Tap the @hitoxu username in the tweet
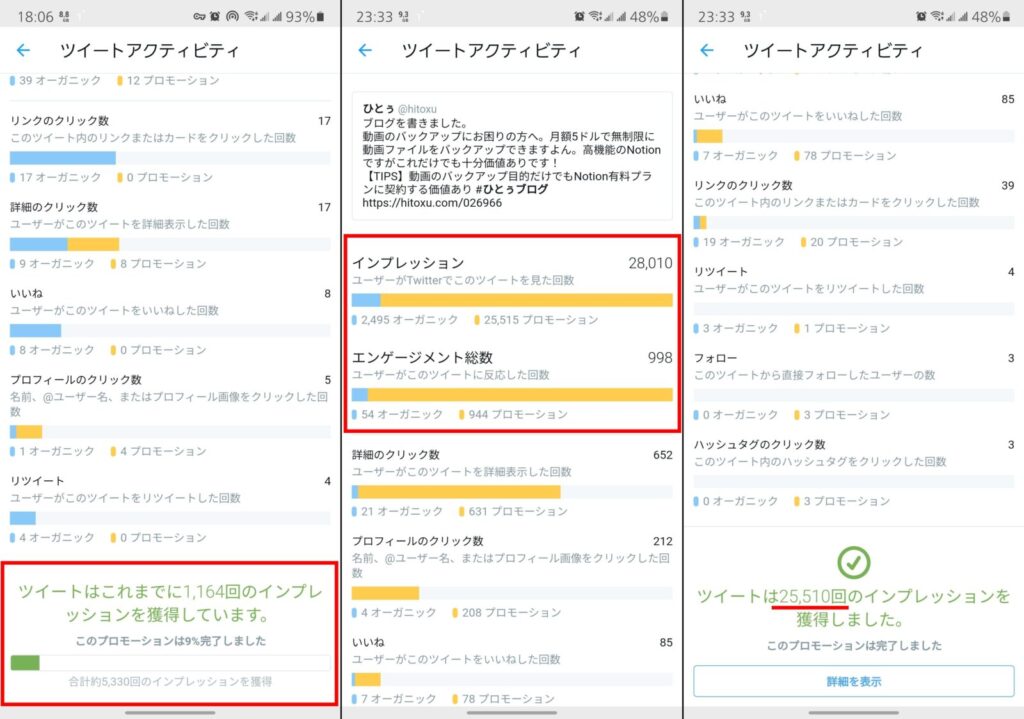Viewport: 1024px width, 719px height. (x=417, y=109)
